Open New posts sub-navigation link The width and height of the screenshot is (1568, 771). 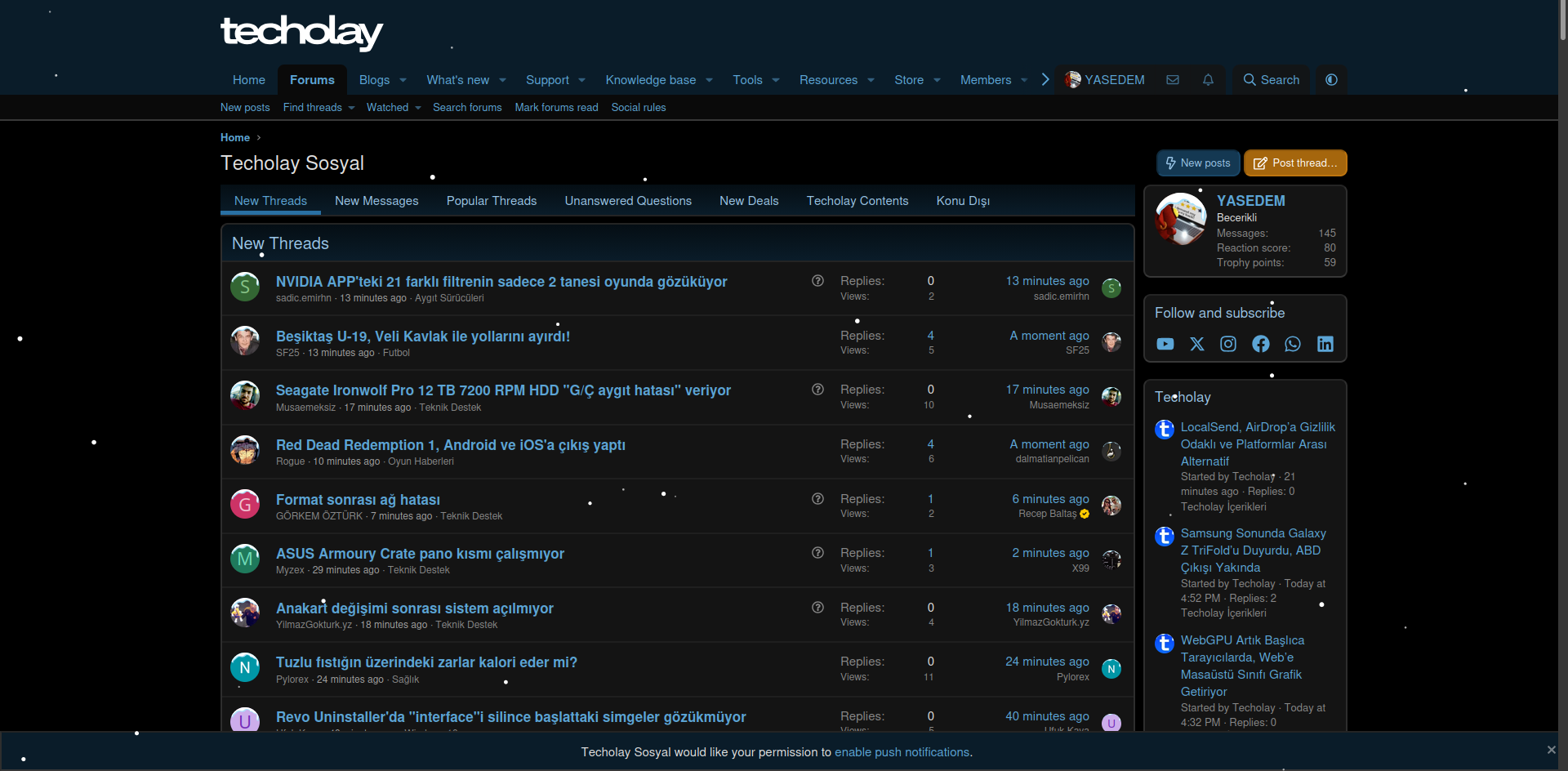[245, 108]
